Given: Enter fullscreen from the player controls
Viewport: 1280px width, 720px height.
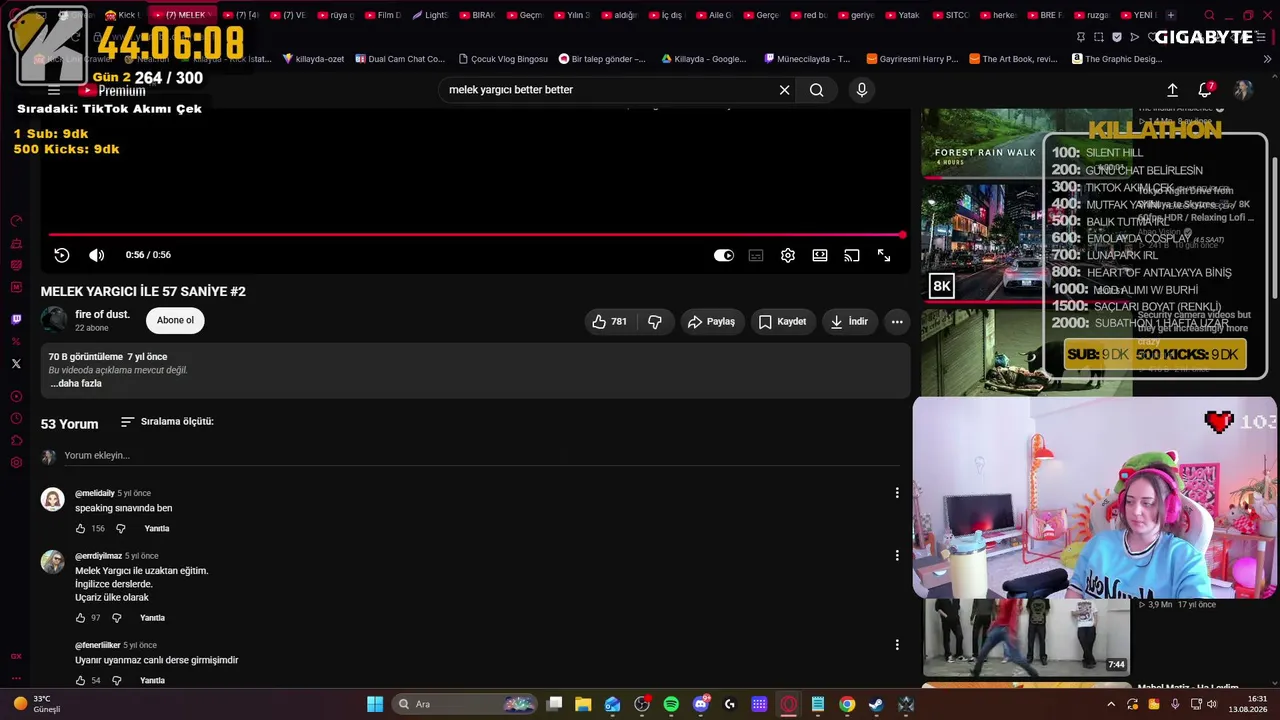Looking at the screenshot, I should 884,255.
